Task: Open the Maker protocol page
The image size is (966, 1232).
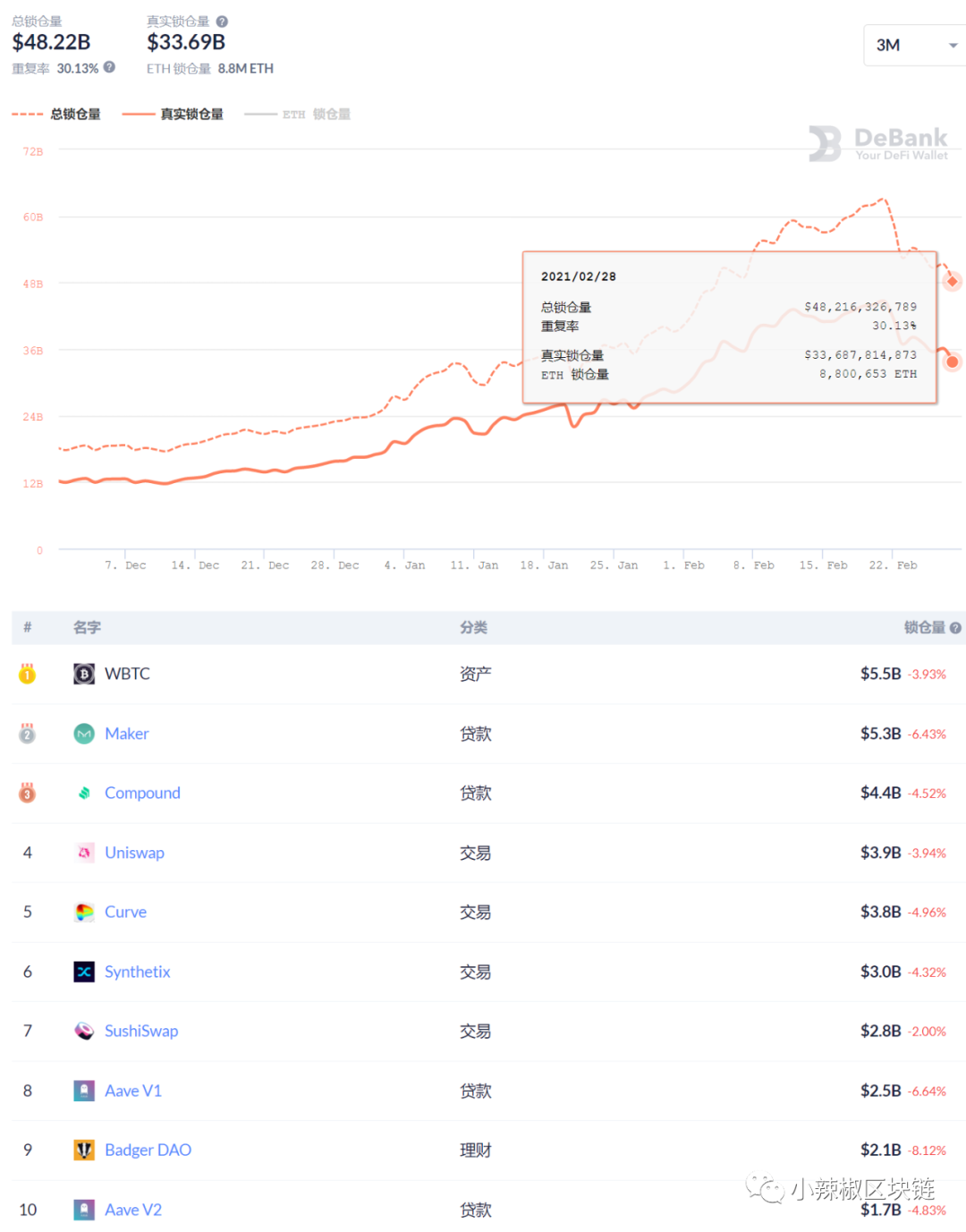Action: [127, 734]
